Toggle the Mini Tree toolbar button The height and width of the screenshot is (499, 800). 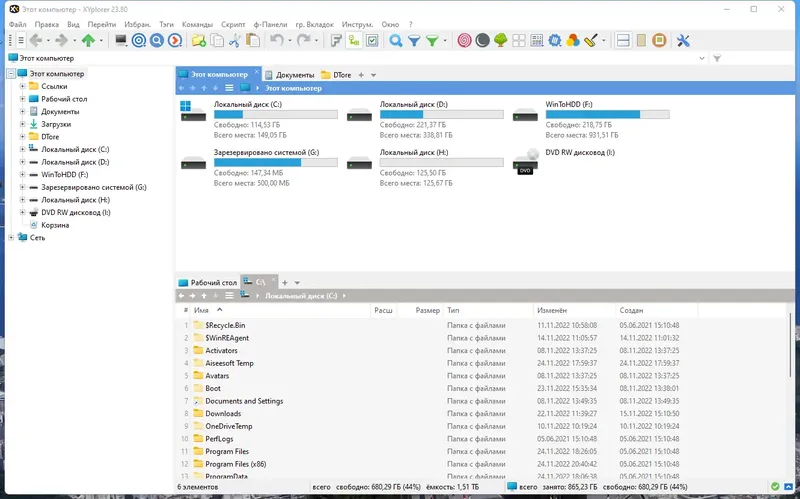click(x=354, y=40)
